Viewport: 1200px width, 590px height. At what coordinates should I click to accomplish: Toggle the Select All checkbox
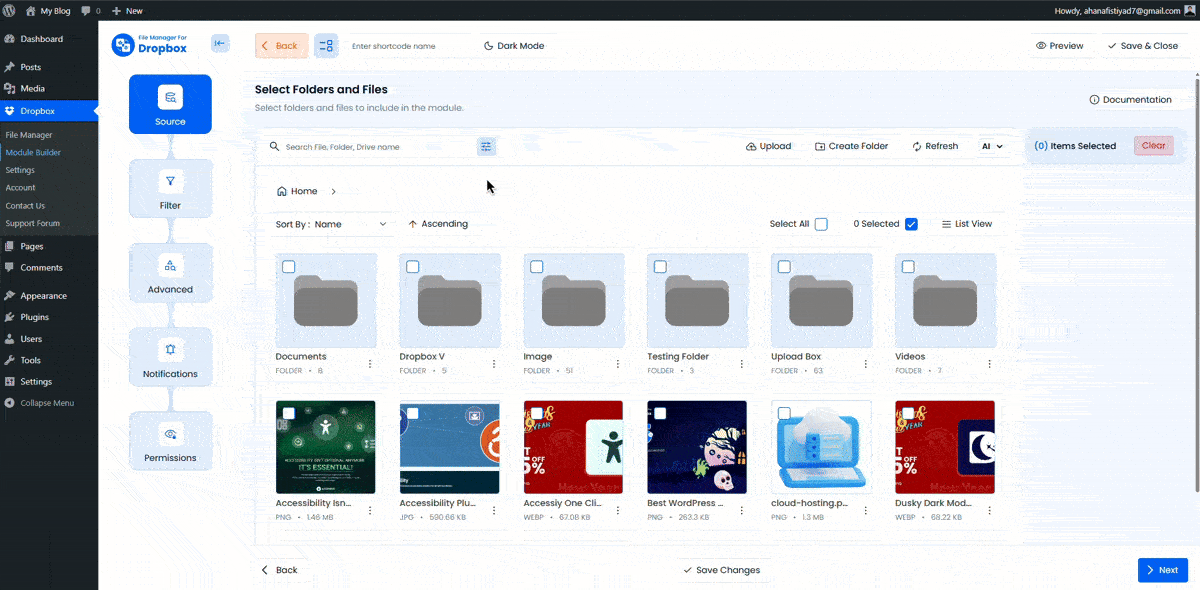tap(821, 224)
